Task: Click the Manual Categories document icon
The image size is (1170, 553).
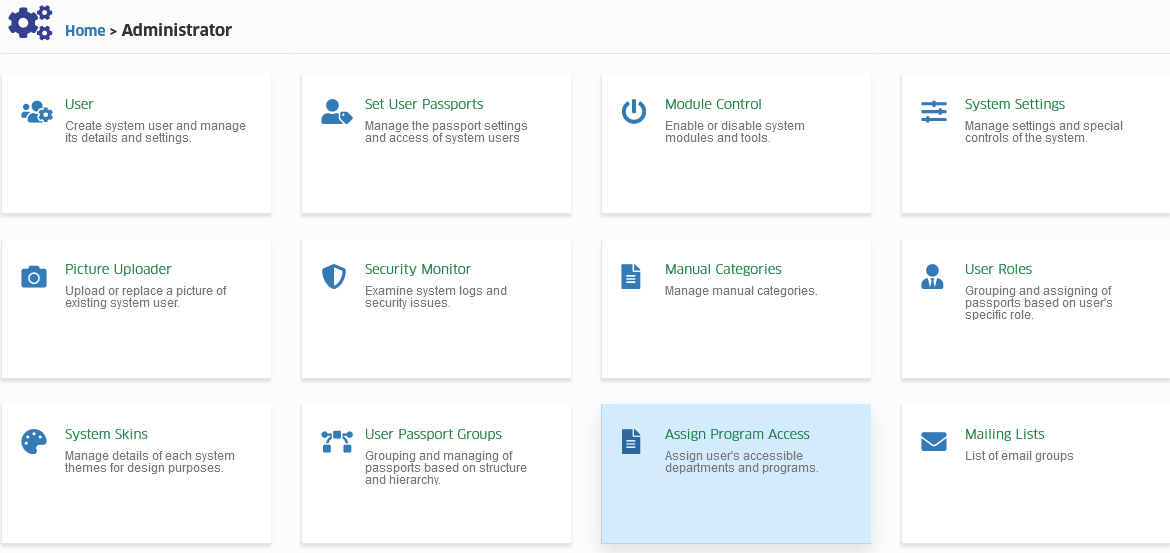Action: point(631,277)
